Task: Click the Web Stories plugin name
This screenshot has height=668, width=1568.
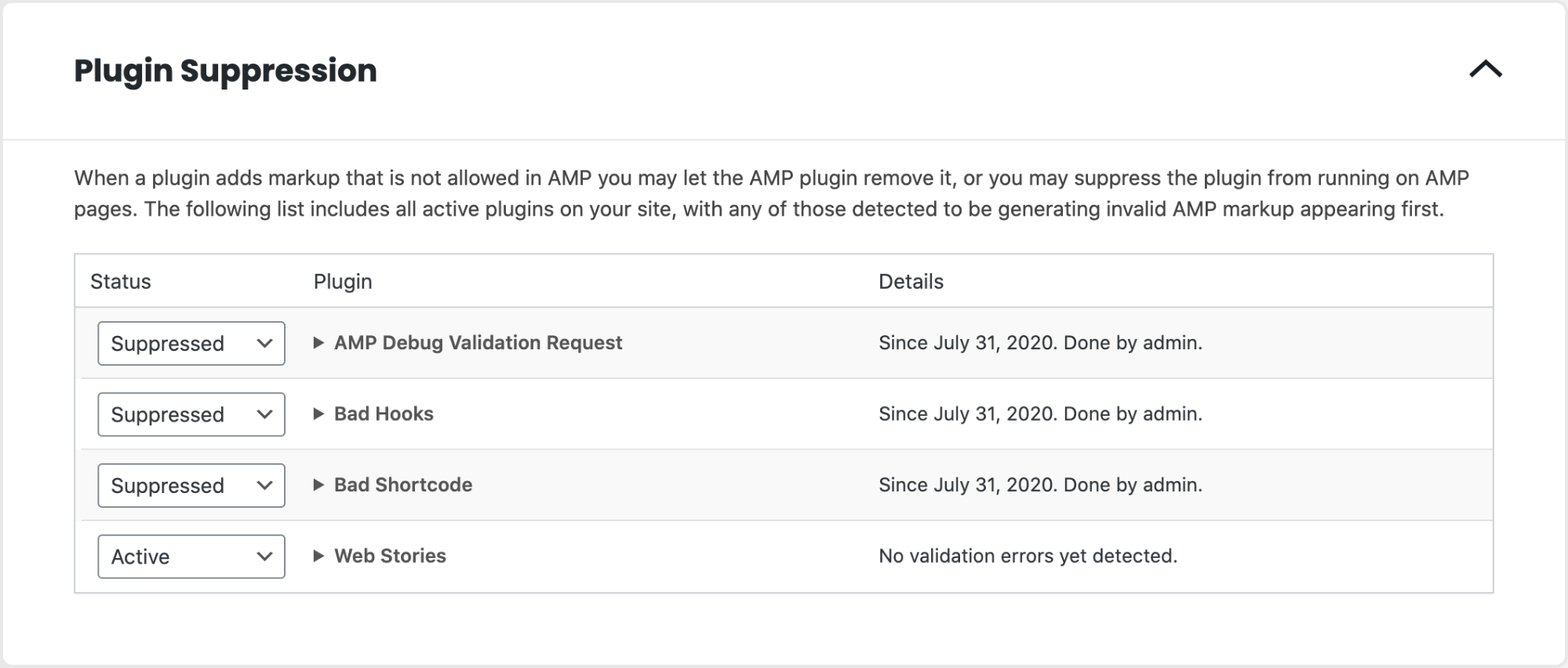Action: pos(390,556)
